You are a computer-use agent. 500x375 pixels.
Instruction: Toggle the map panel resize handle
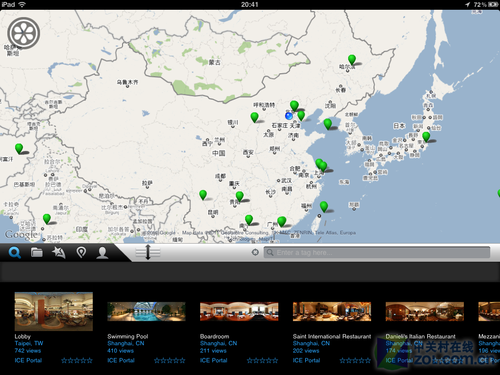148,252
